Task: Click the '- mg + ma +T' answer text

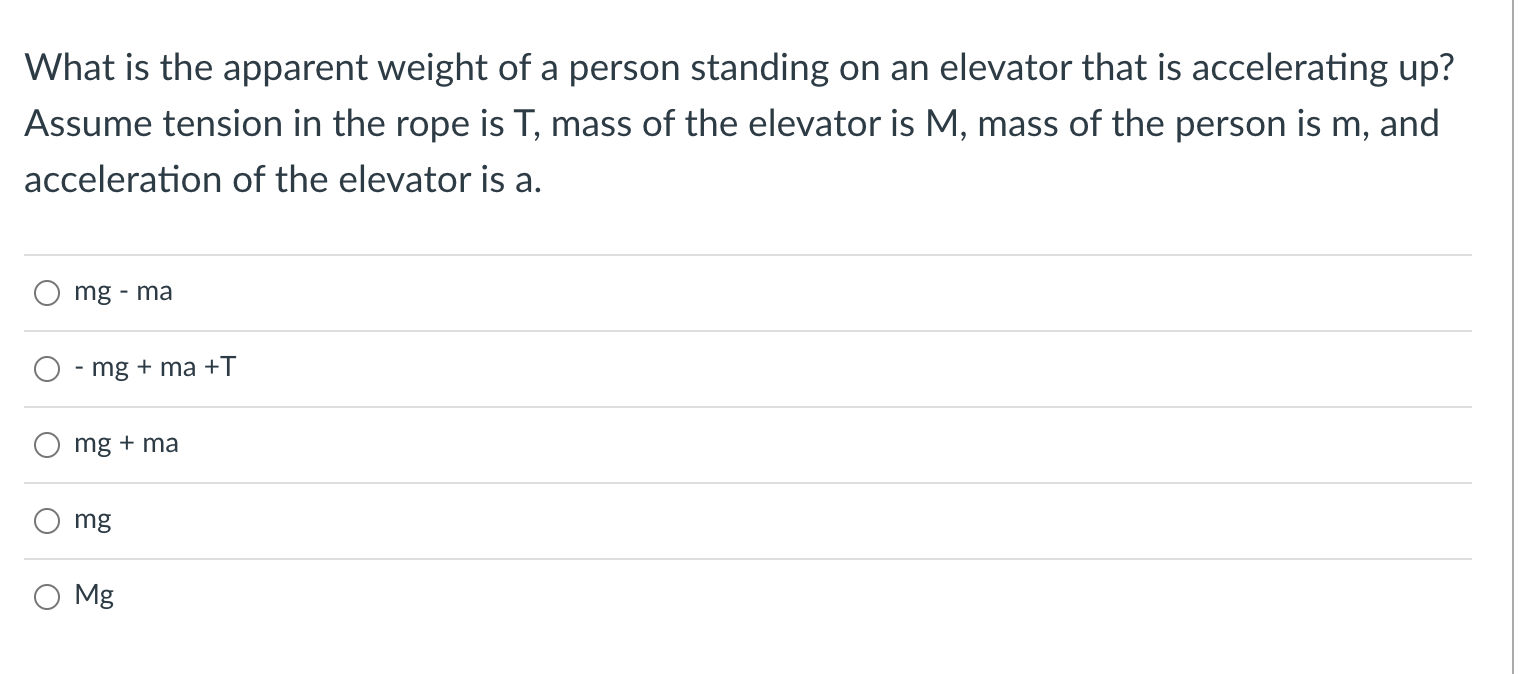Action: click(156, 368)
